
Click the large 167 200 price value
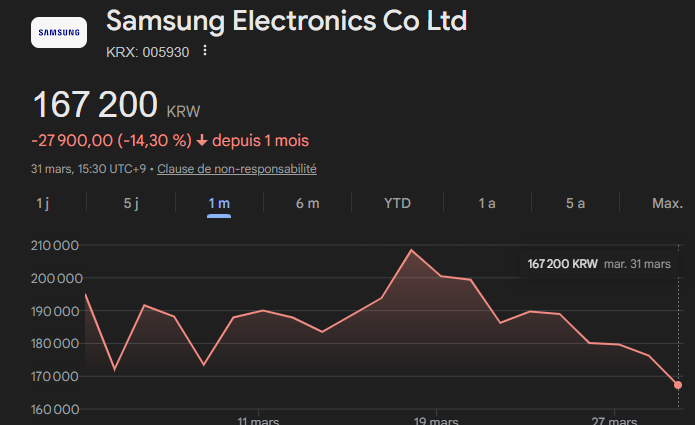pos(96,105)
